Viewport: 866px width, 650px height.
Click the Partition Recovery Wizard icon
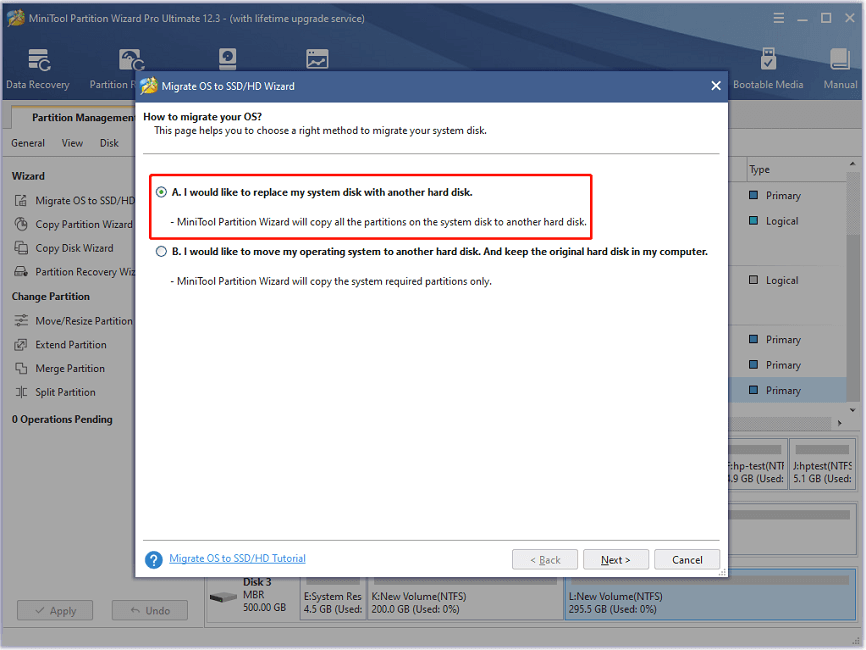[x=20, y=272]
